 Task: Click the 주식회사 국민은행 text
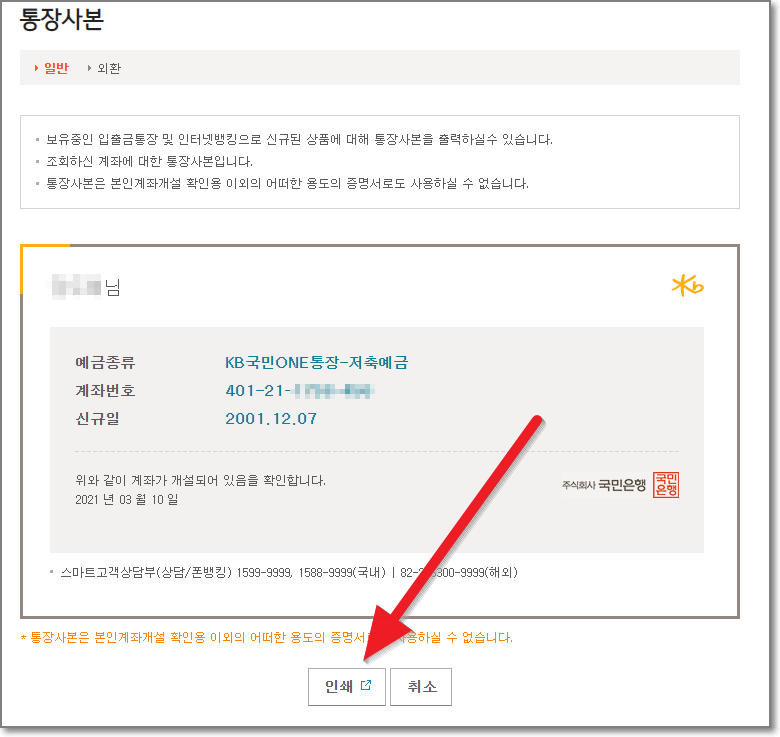click(x=603, y=484)
